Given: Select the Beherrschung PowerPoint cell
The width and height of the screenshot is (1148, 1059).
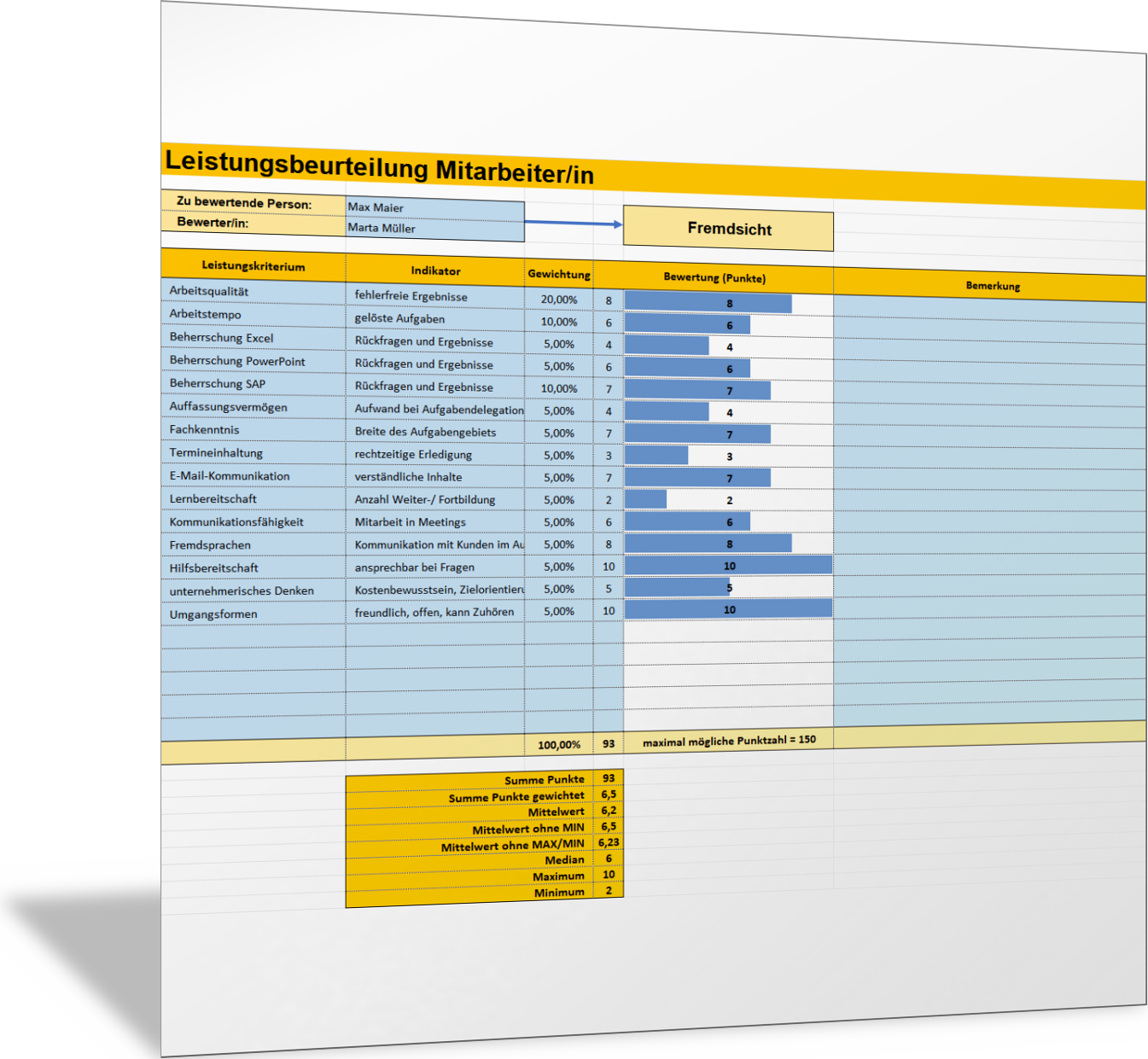Looking at the screenshot, I should (x=253, y=361).
